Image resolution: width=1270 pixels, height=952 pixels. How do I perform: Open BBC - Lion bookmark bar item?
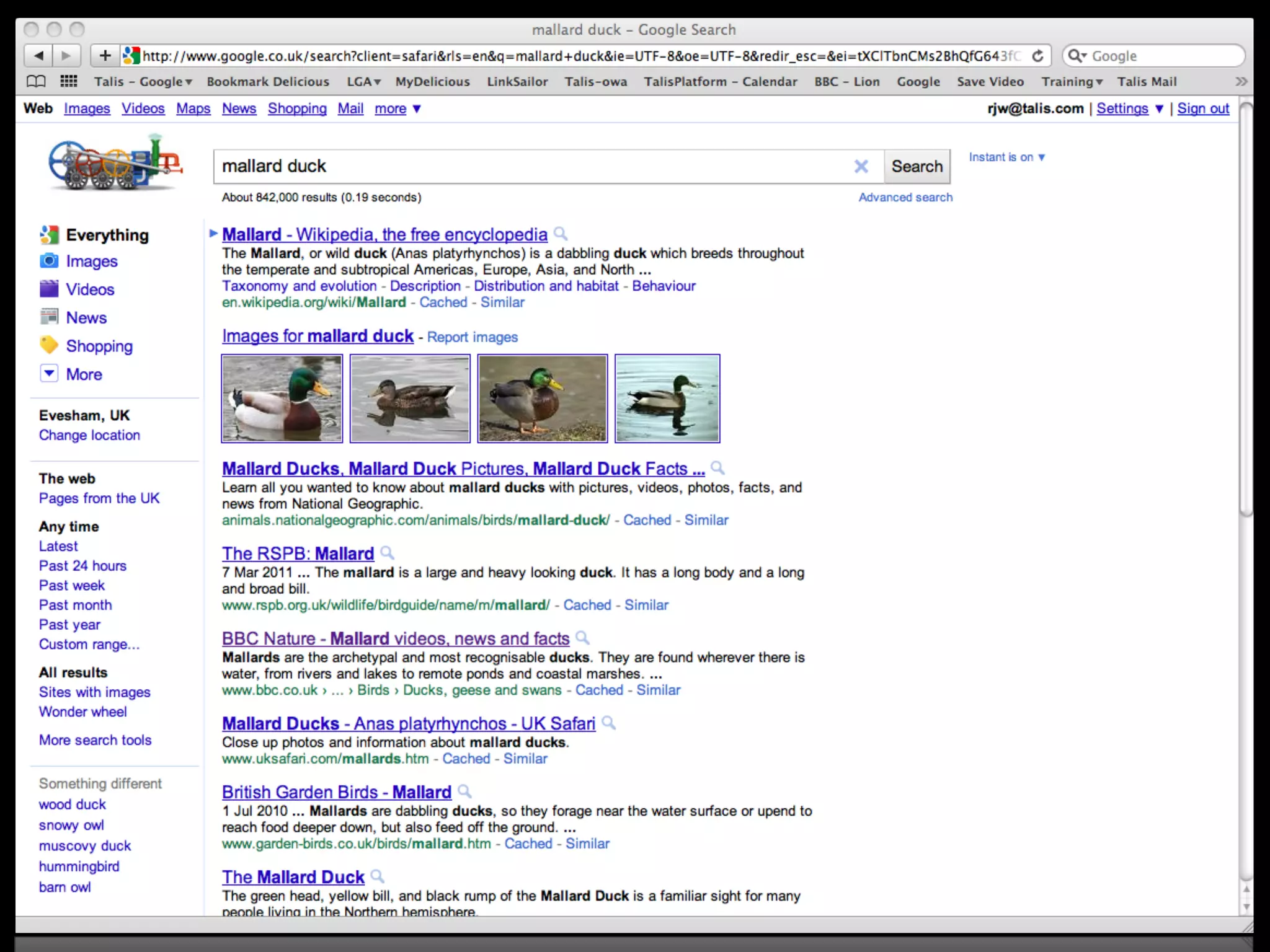[x=846, y=82]
